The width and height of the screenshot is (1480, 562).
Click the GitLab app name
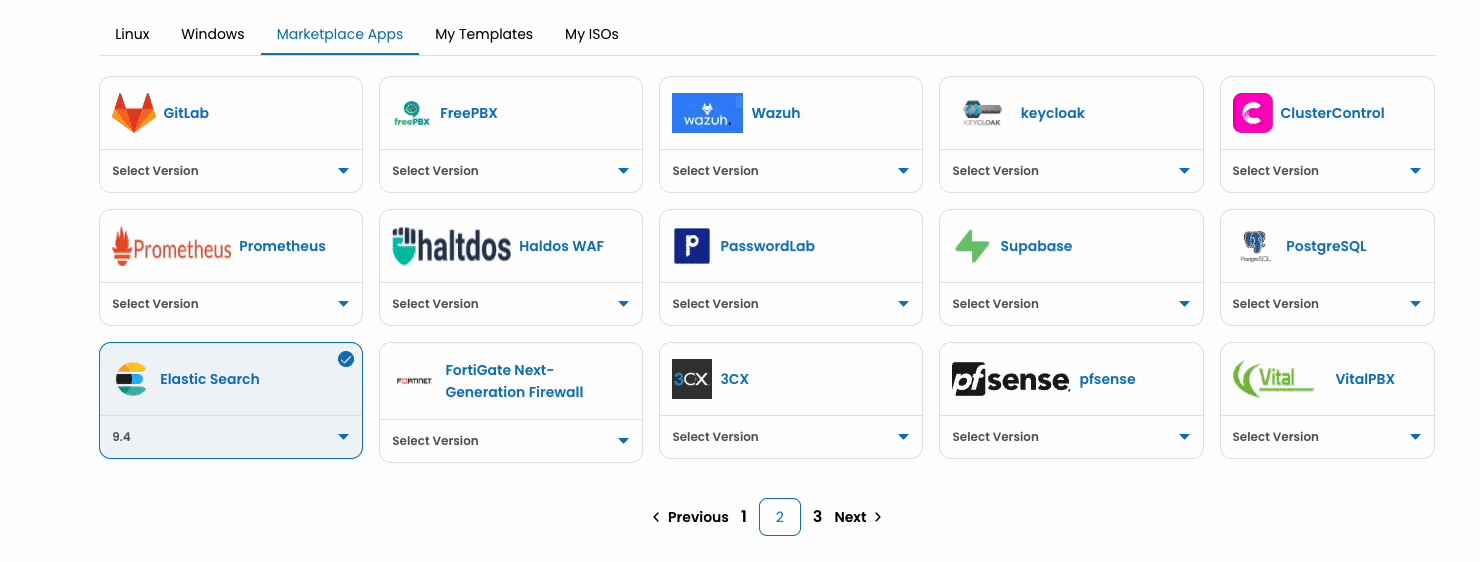coord(186,113)
